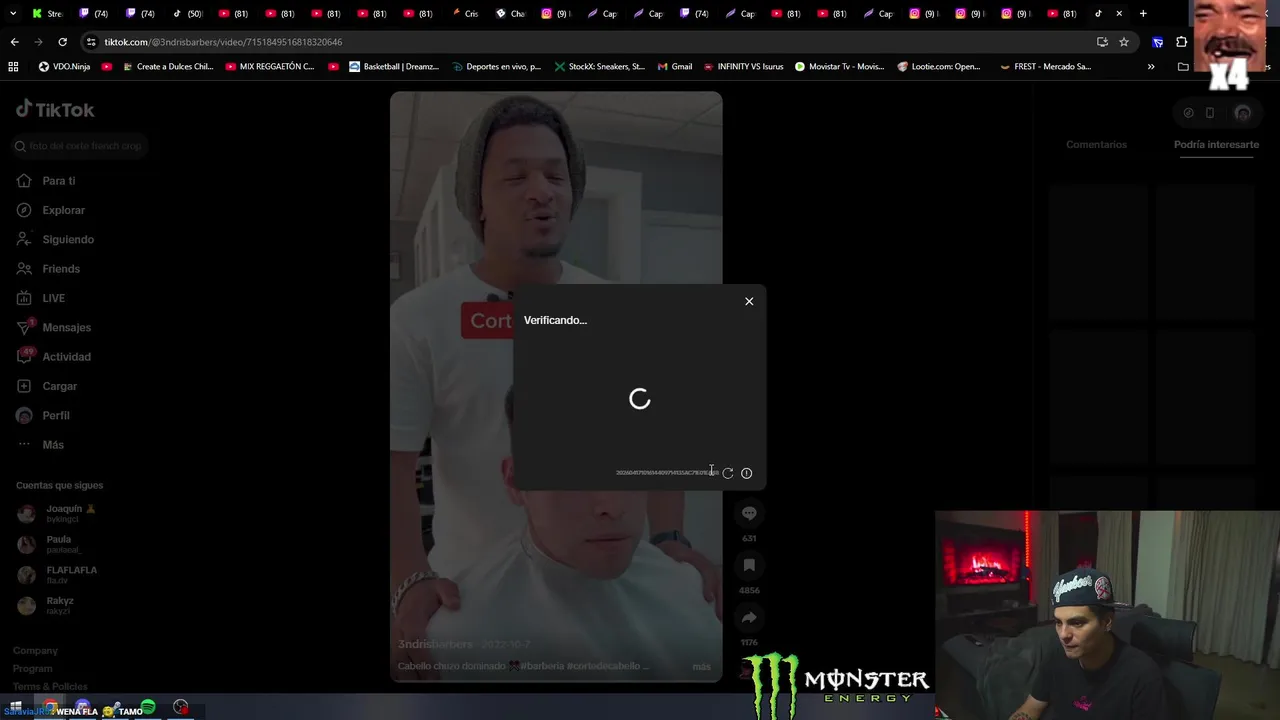Open Actividad notifications
The image size is (1280, 720).
(53, 356)
